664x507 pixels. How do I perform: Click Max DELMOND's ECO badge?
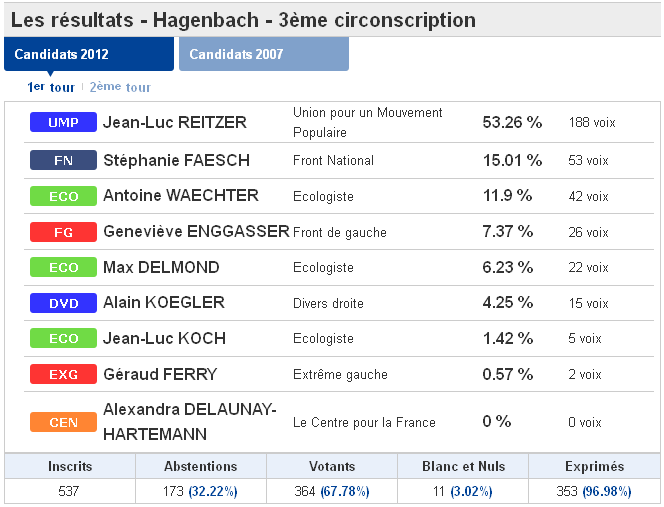pyautogui.click(x=63, y=267)
